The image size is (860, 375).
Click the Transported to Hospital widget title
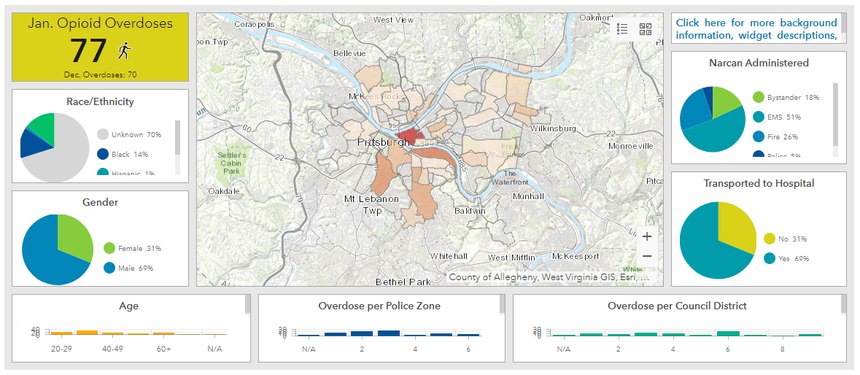pyautogui.click(x=759, y=183)
